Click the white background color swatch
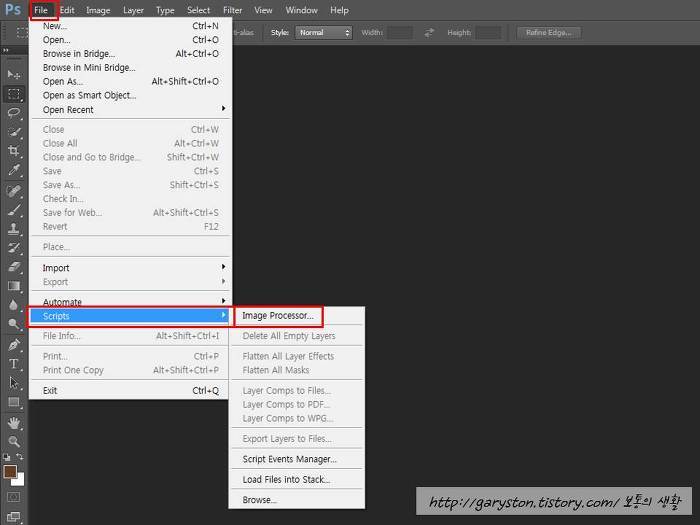The image size is (700, 525). 19,481
